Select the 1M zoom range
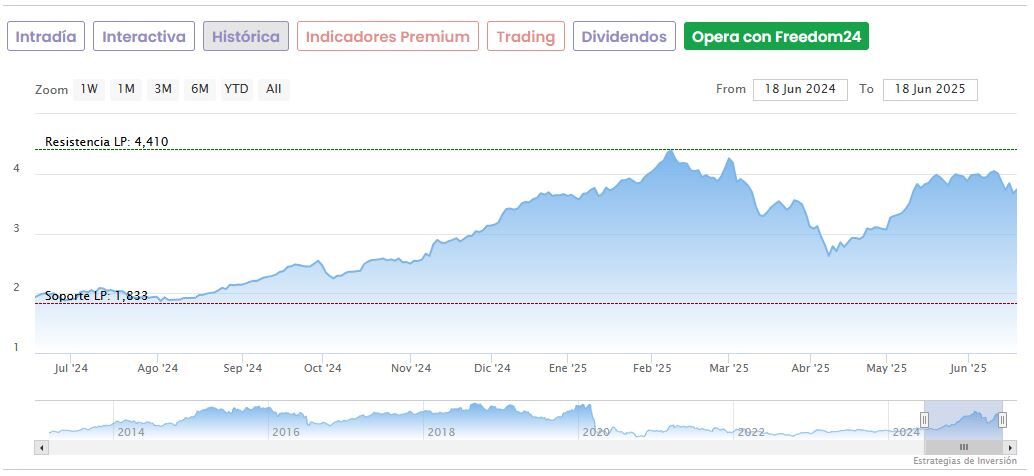The image size is (1034, 476). click(126, 89)
